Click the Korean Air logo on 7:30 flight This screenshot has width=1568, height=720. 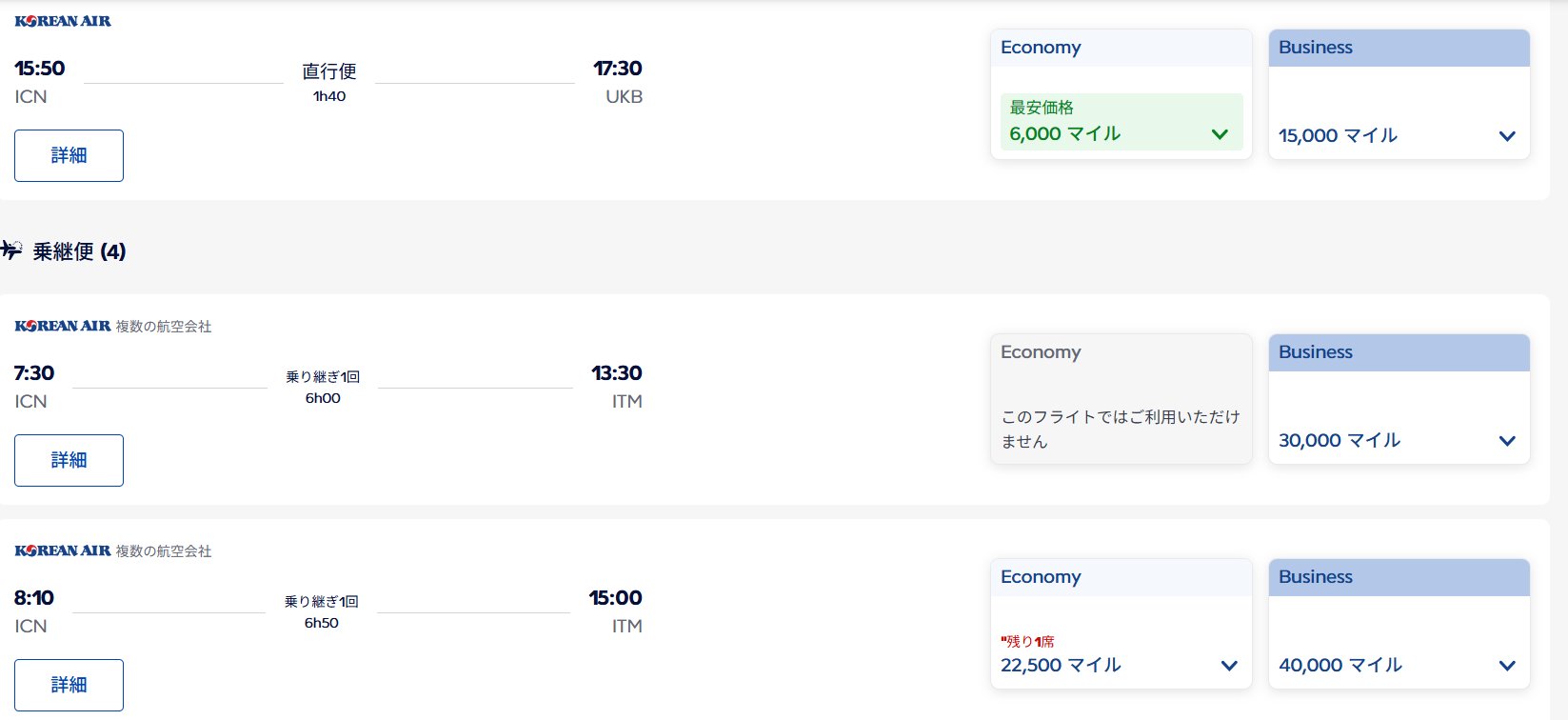(63, 326)
